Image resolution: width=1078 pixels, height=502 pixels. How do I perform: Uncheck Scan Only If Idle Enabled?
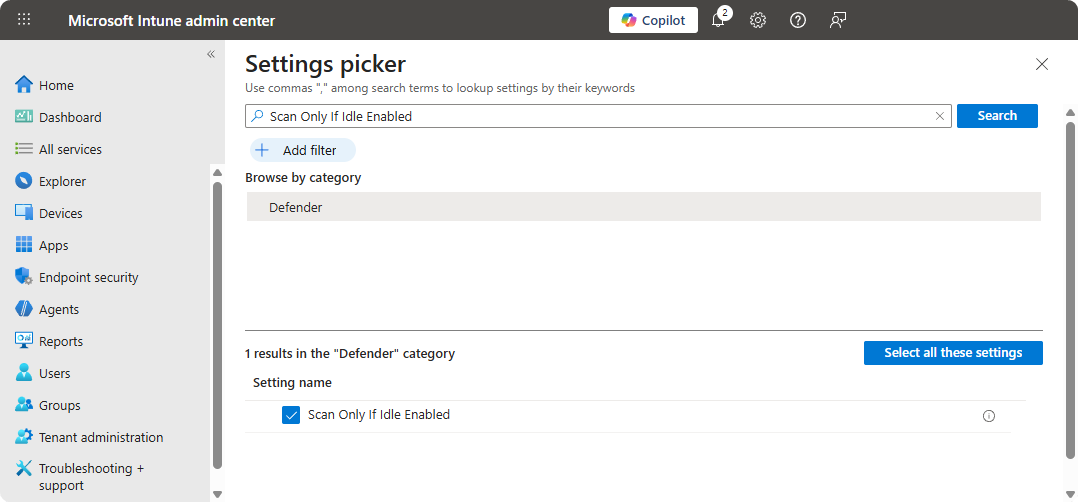tap(291, 415)
